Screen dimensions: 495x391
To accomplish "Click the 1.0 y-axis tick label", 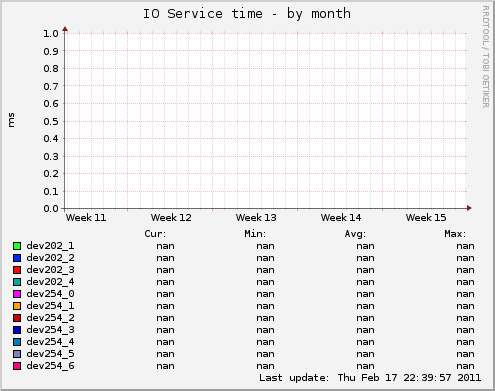I will coord(51,33).
